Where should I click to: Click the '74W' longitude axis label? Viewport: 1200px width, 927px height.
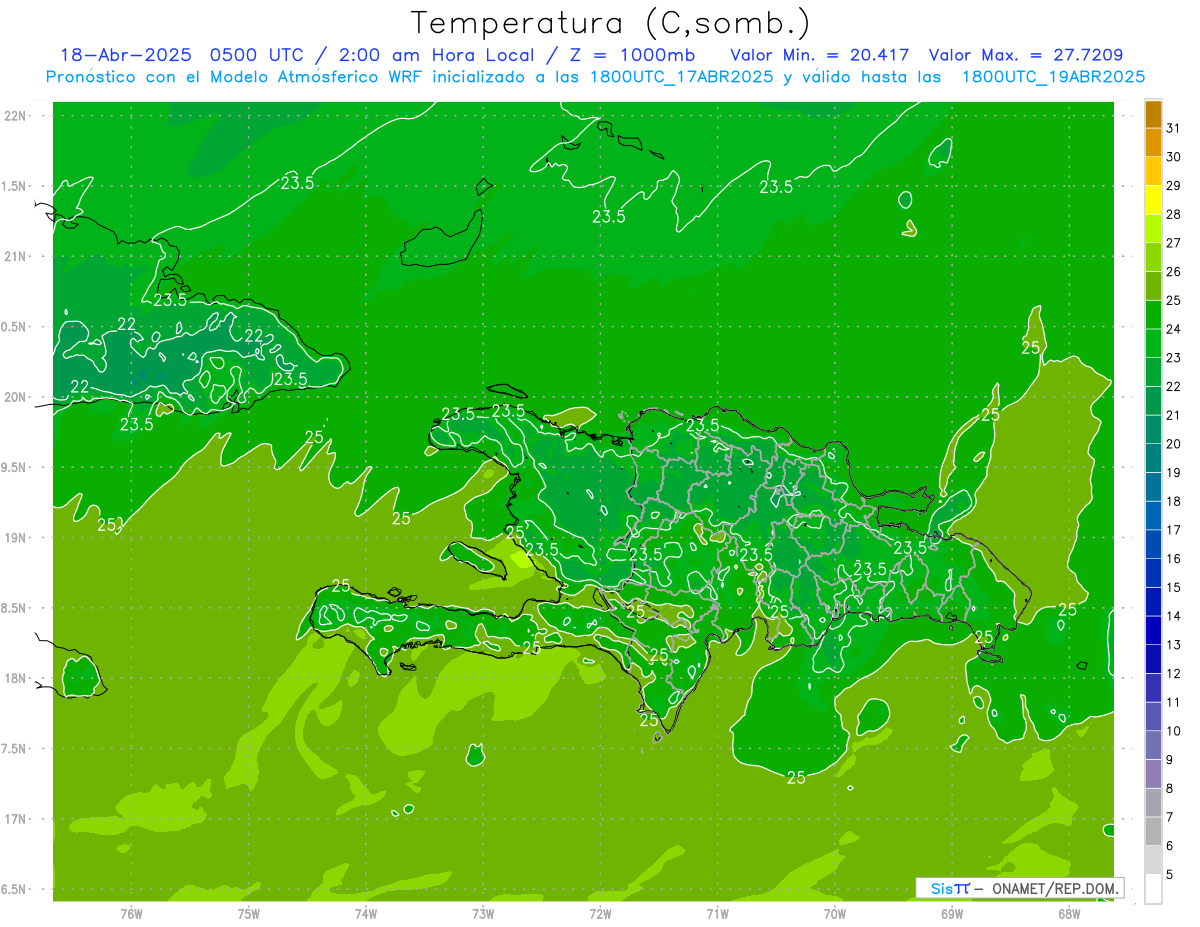366,913
